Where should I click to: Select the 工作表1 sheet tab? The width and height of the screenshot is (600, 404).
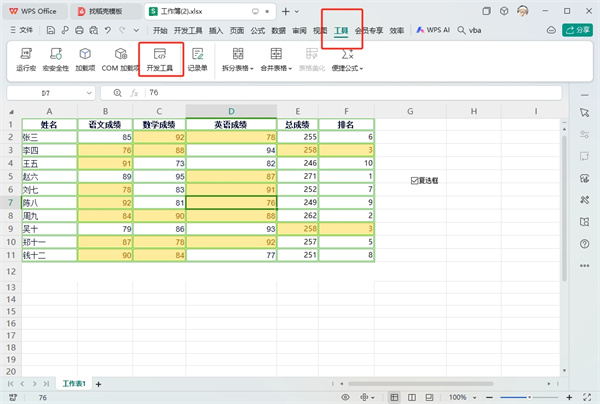75,383
